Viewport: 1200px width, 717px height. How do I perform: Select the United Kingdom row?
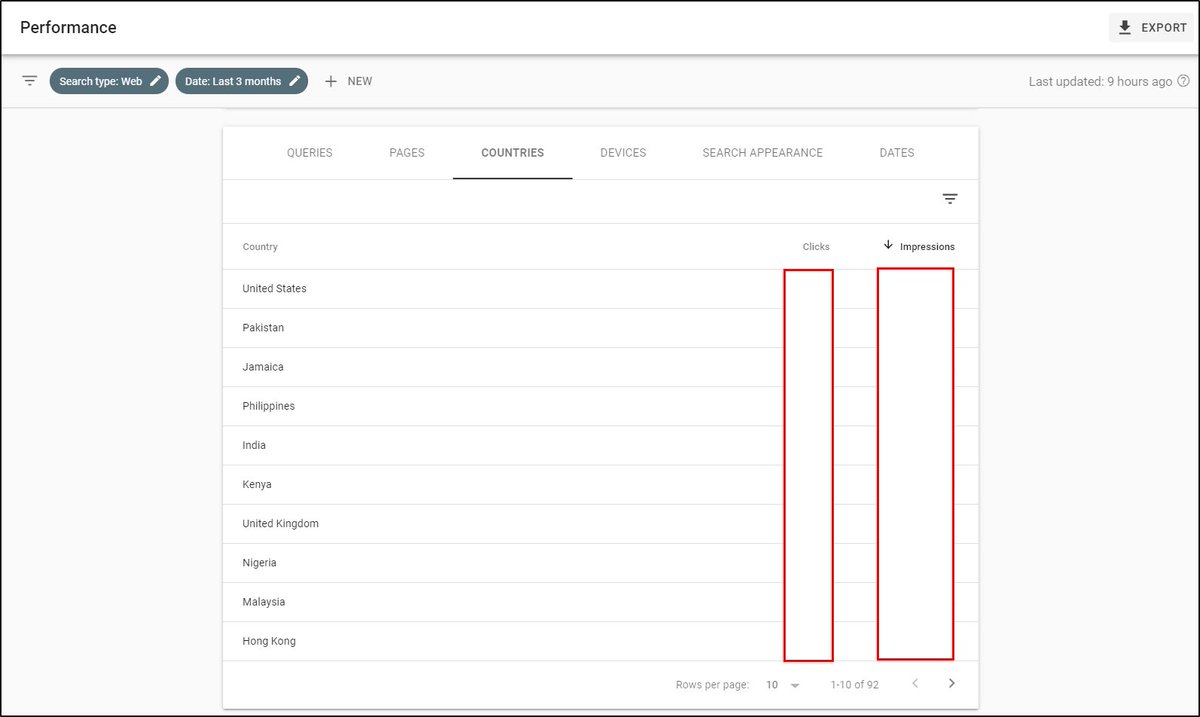click(x=600, y=523)
